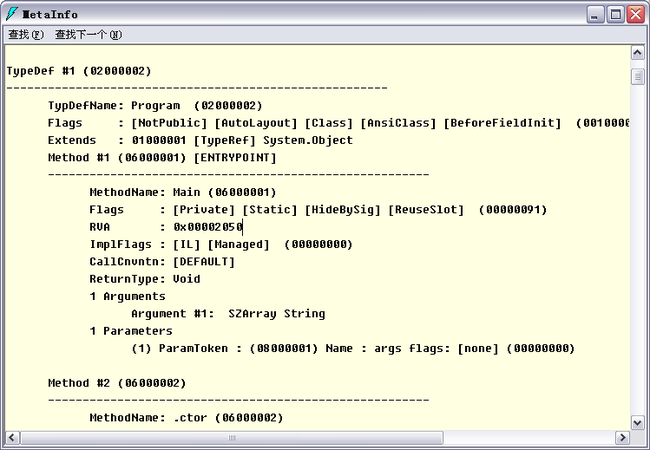This screenshot has height=450, width=650.
Task: Maximize the MetaInfo window
Action: [616, 15]
